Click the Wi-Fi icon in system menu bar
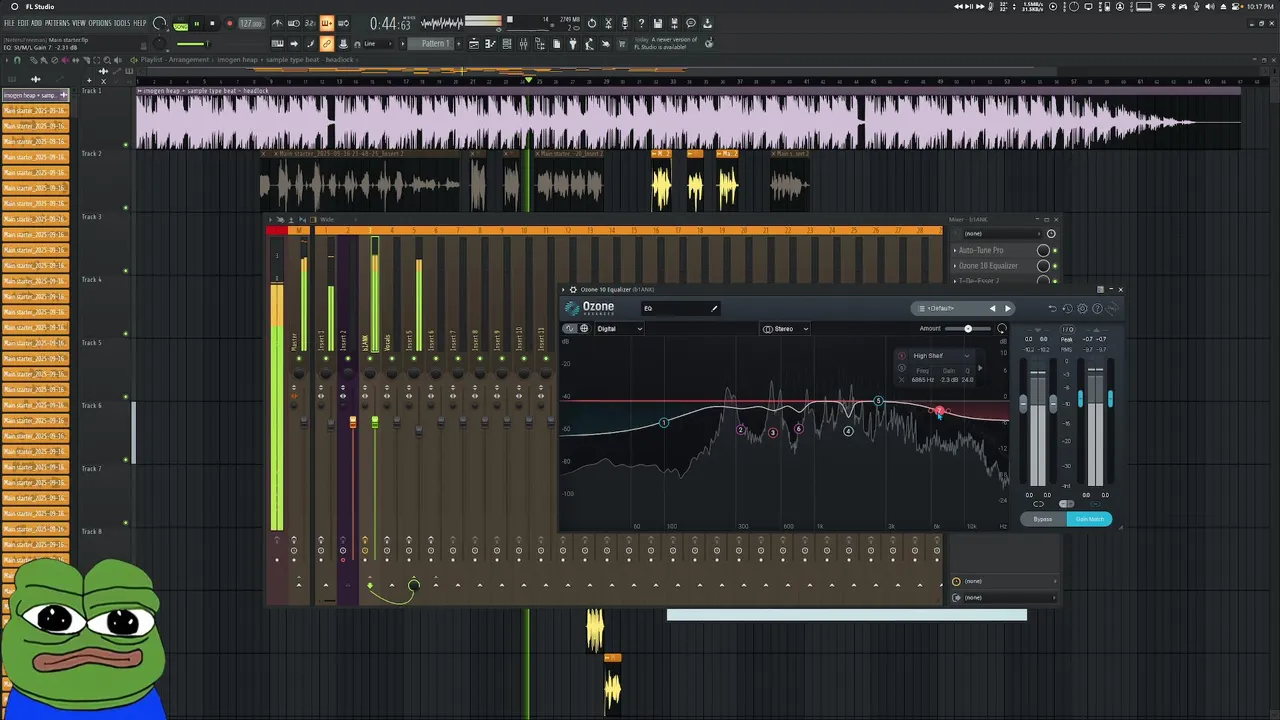The width and height of the screenshot is (1280, 720). tap(1162, 7)
